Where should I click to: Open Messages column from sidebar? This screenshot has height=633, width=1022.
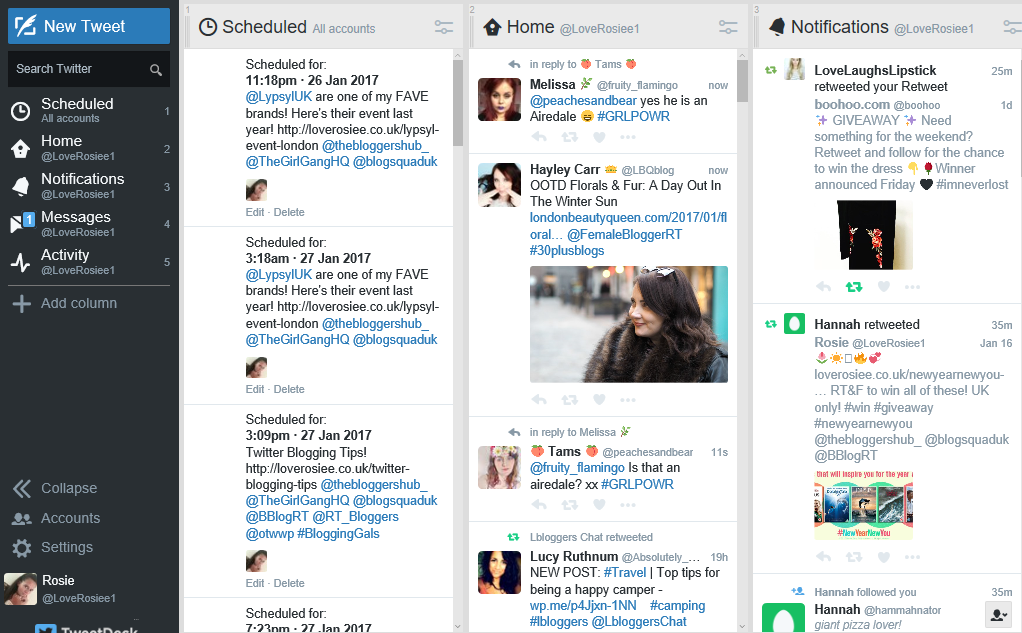pyautogui.click(x=75, y=223)
